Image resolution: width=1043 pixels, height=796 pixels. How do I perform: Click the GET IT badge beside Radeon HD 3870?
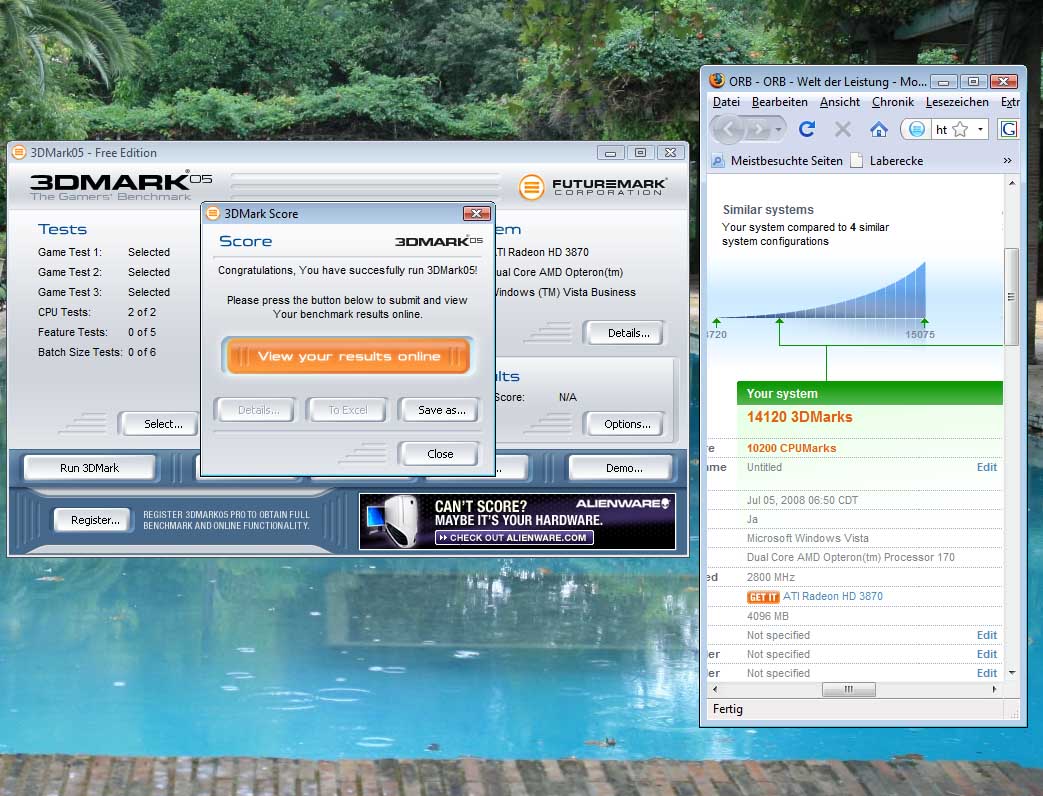762,597
